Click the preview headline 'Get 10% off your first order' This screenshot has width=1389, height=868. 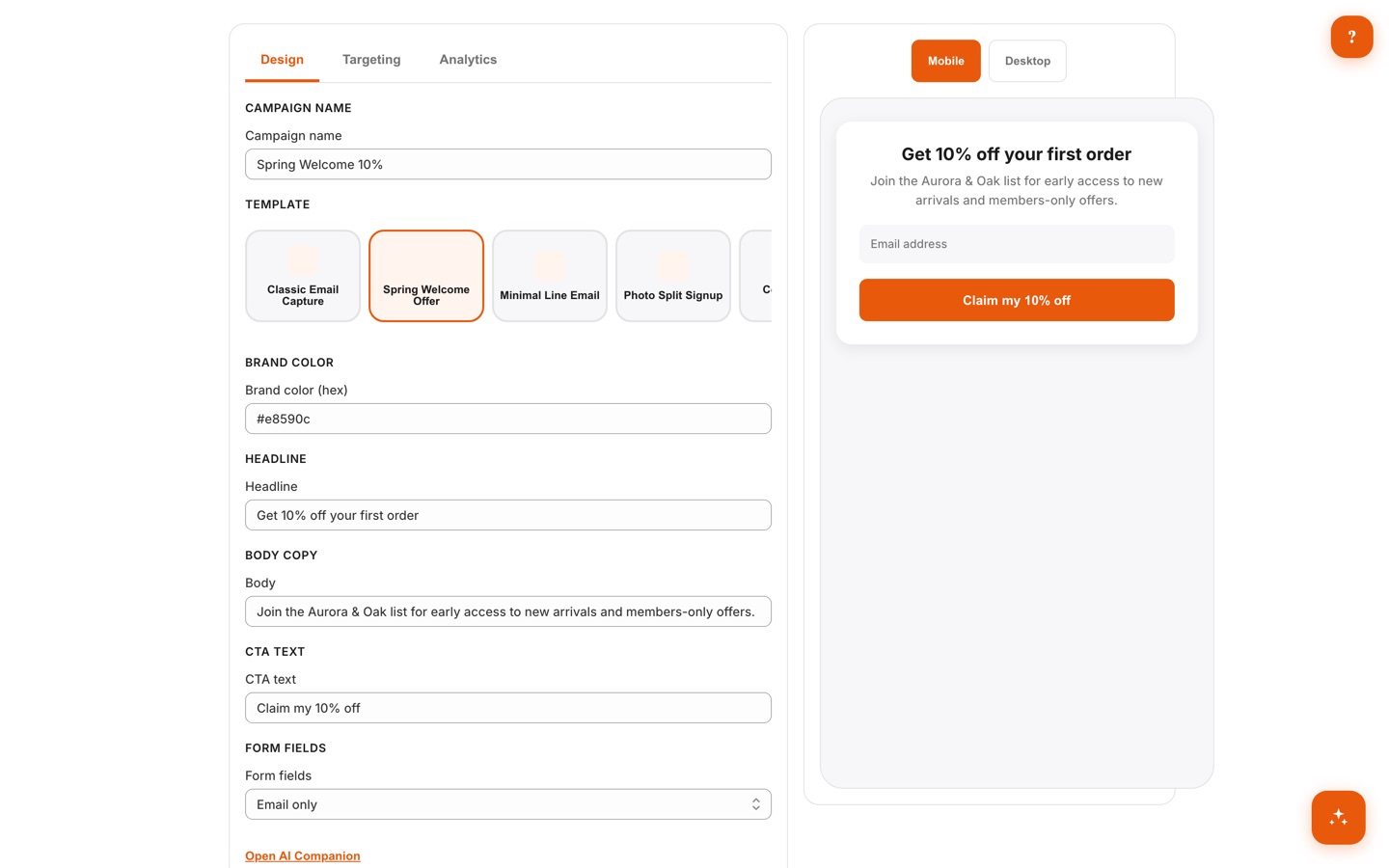[1017, 154]
